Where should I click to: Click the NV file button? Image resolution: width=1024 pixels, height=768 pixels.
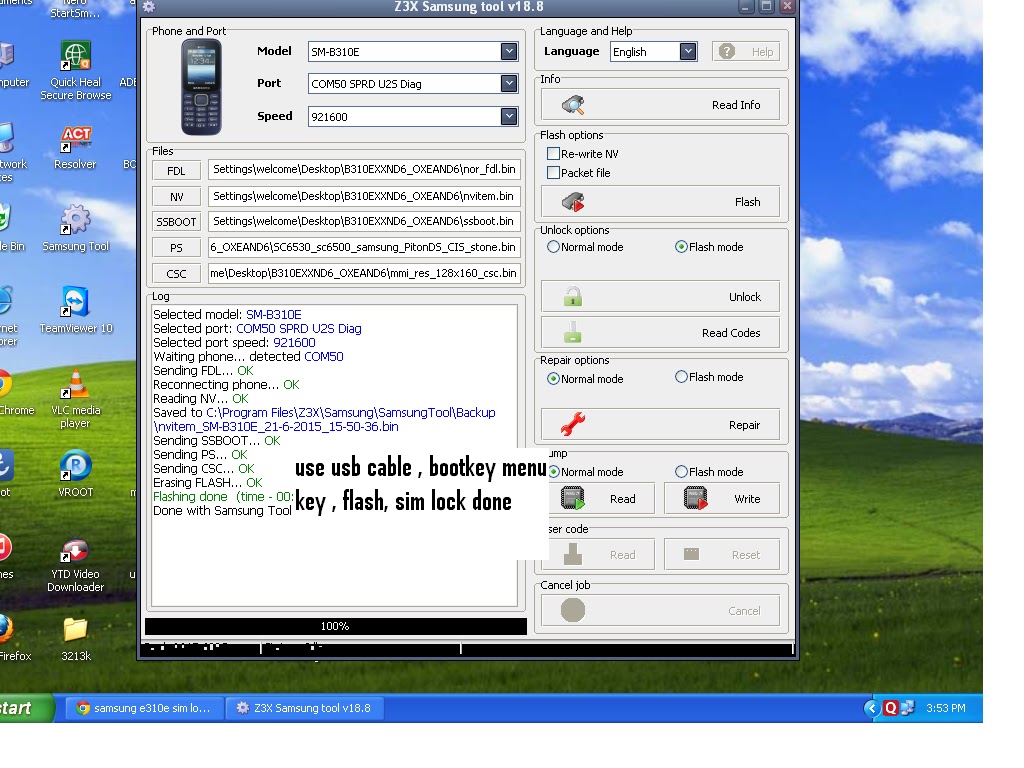(x=176, y=197)
